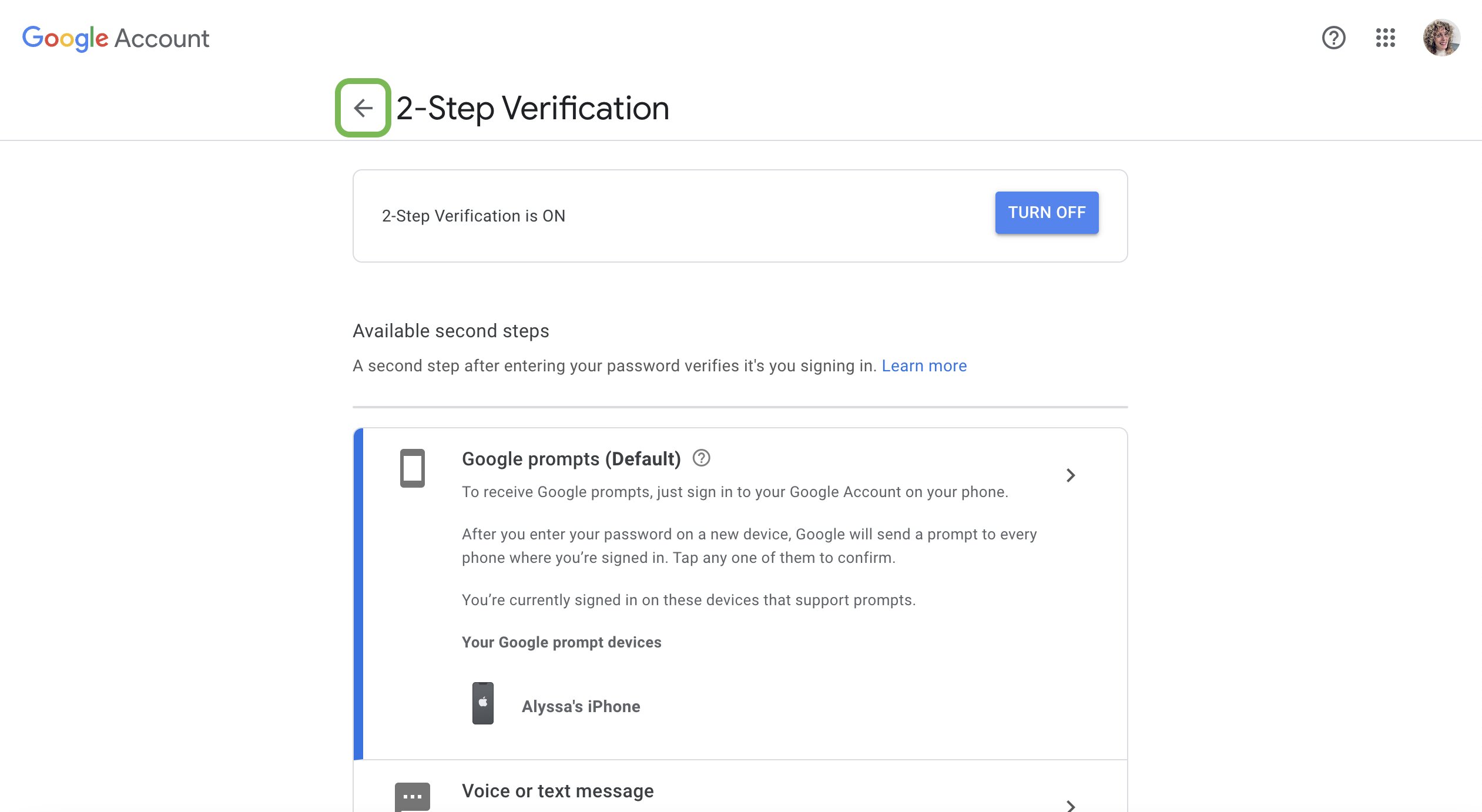Open the Google prompts help tooltip icon
The image size is (1482, 812).
coord(702,458)
